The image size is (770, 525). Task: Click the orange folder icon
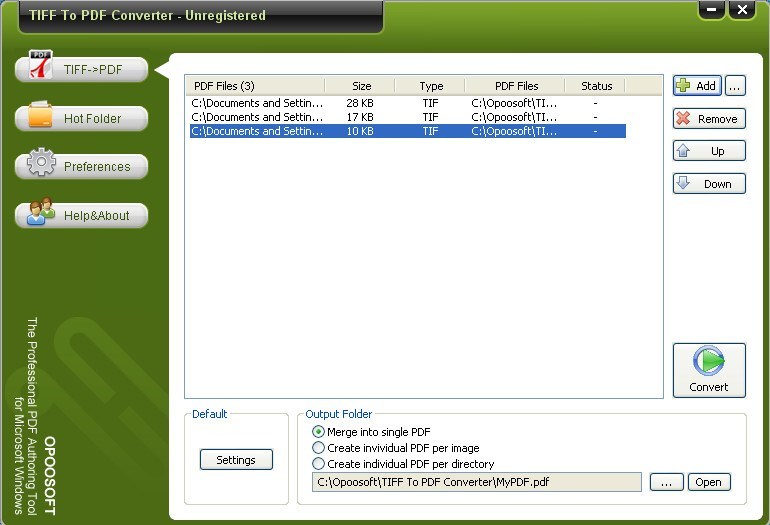click(40, 114)
